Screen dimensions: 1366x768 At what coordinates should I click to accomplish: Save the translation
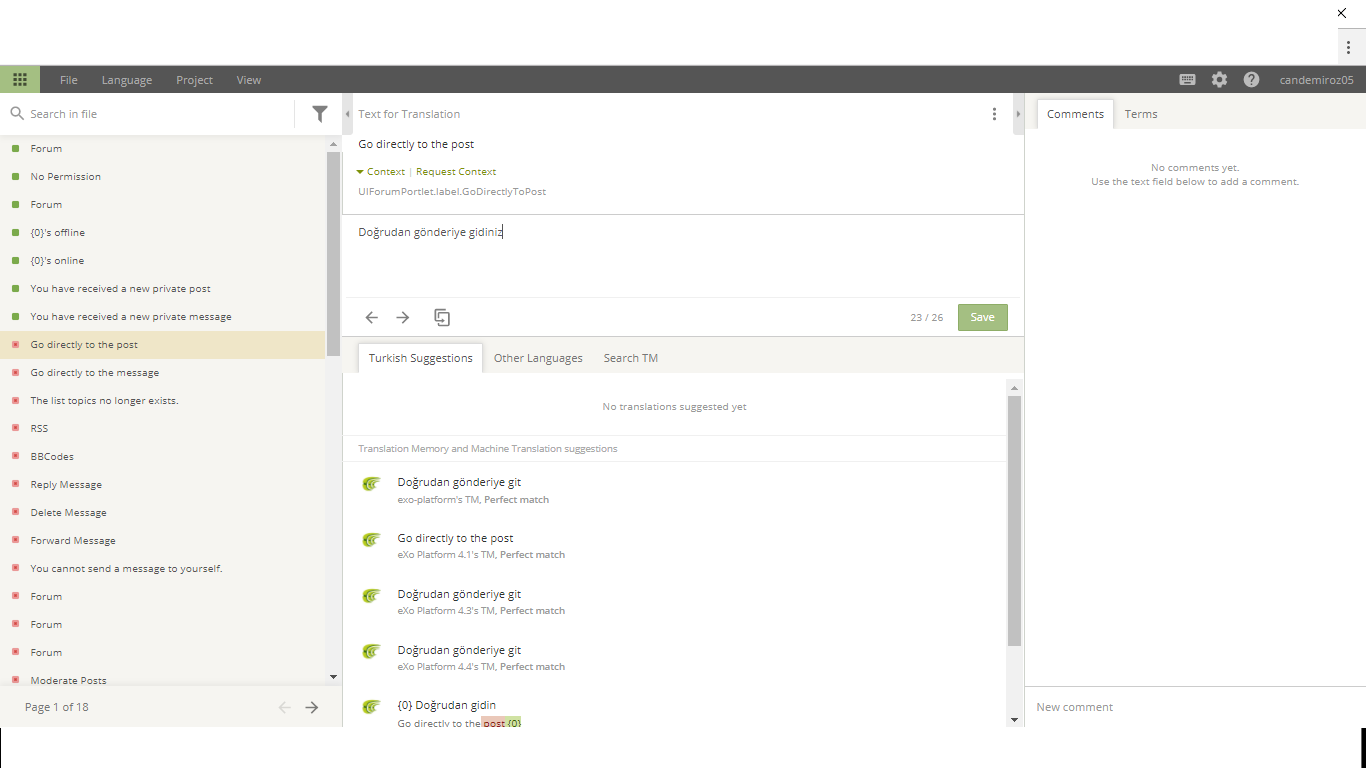(x=982, y=317)
